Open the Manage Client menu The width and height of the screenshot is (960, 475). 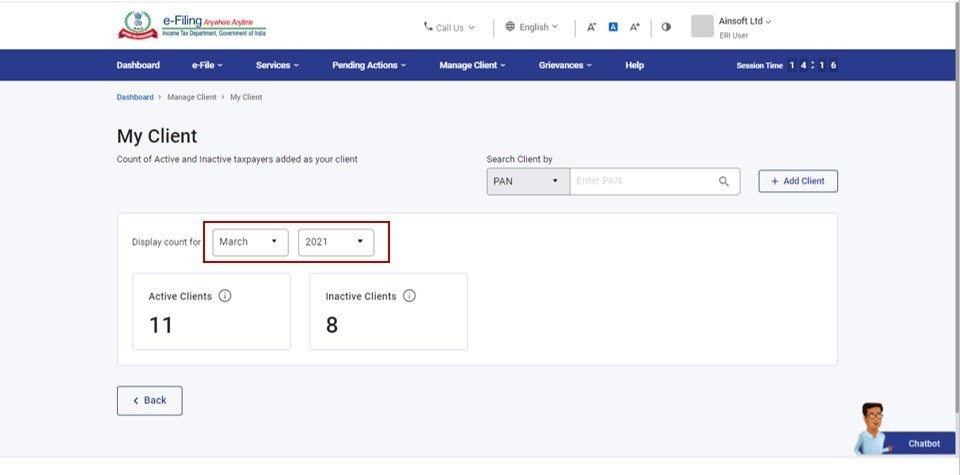[x=472, y=65]
